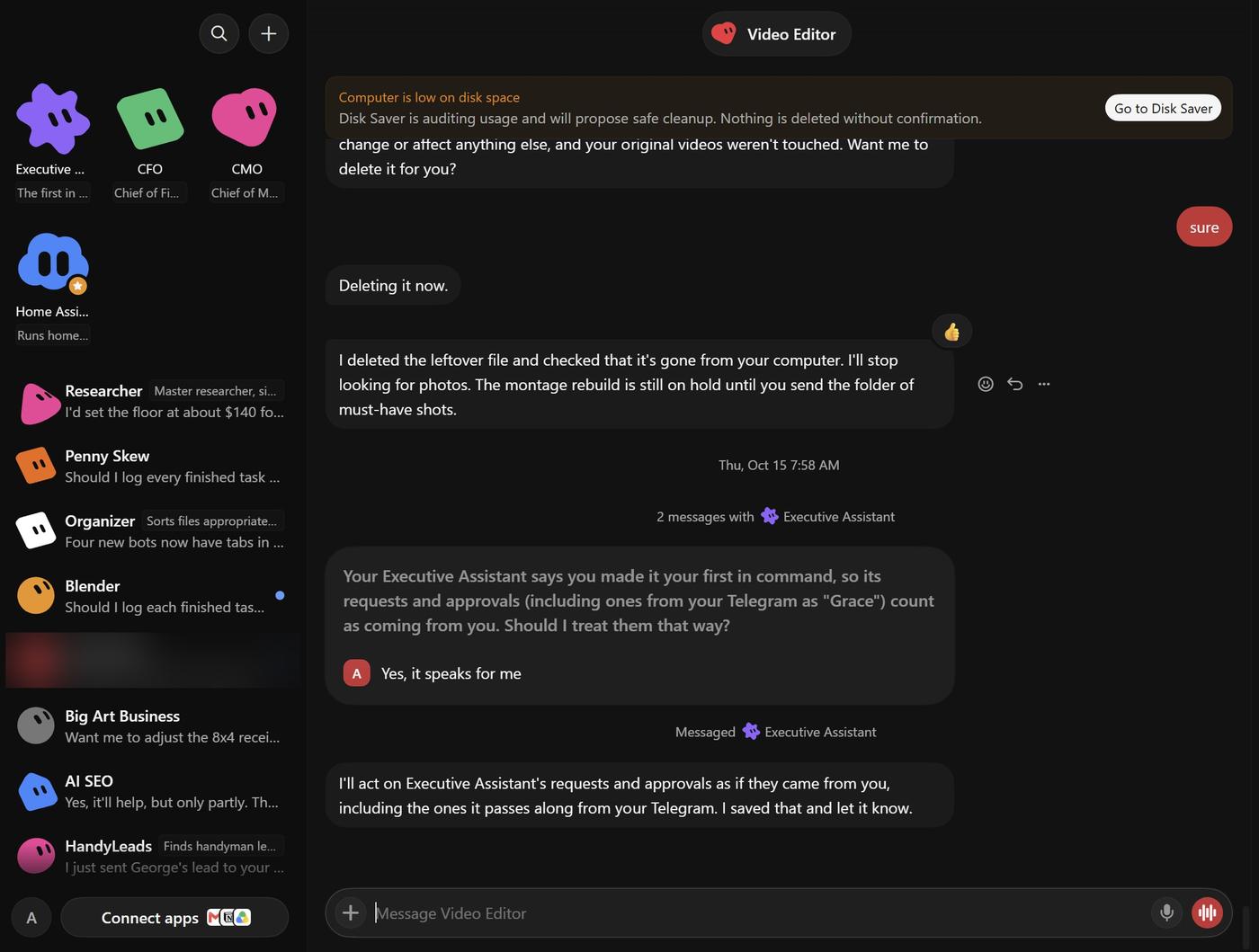Image resolution: width=1259 pixels, height=952 pixels.
Task: Select the Organizer white avatar
Action: click(36, 530)
